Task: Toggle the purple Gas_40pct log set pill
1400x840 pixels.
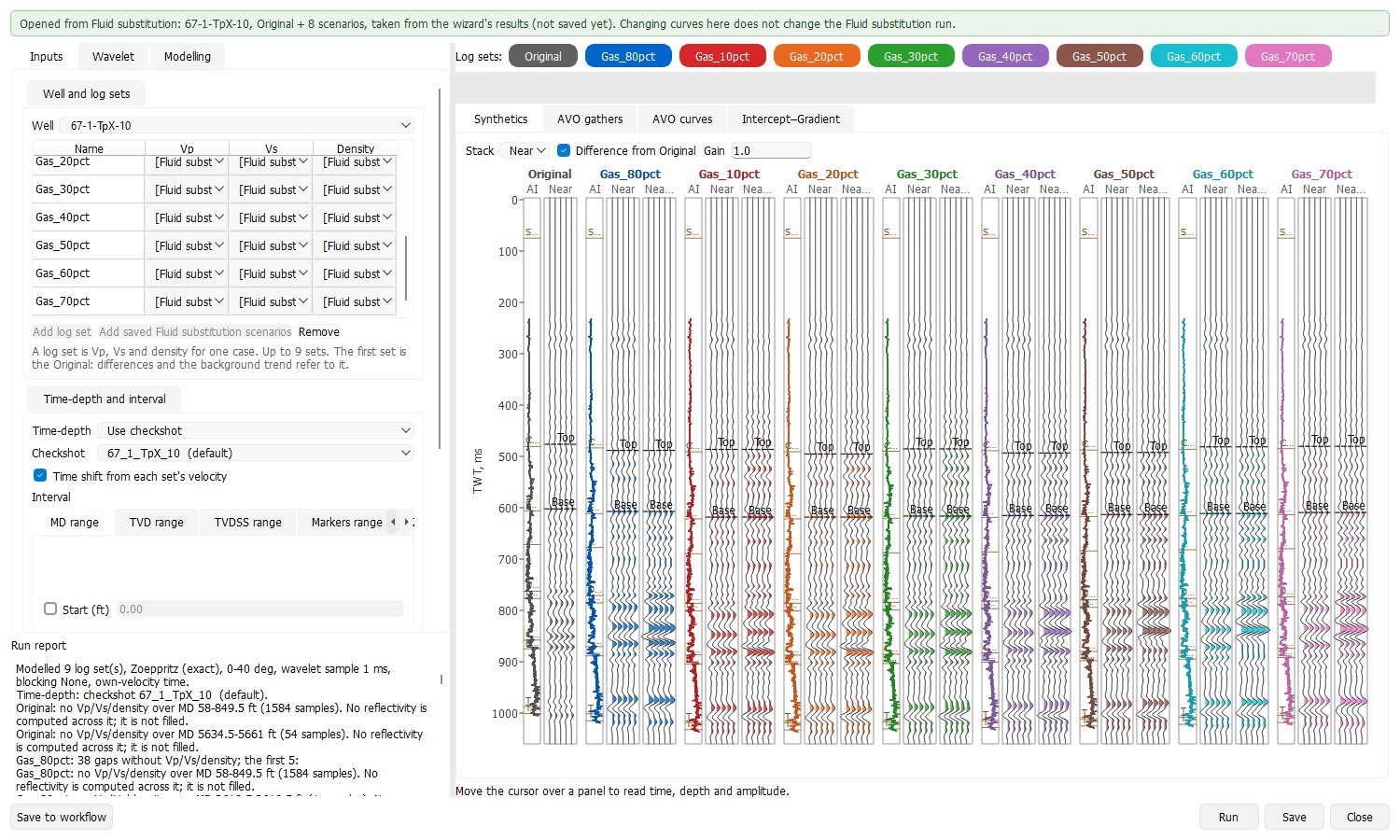Action: (x=1005, y=56)
